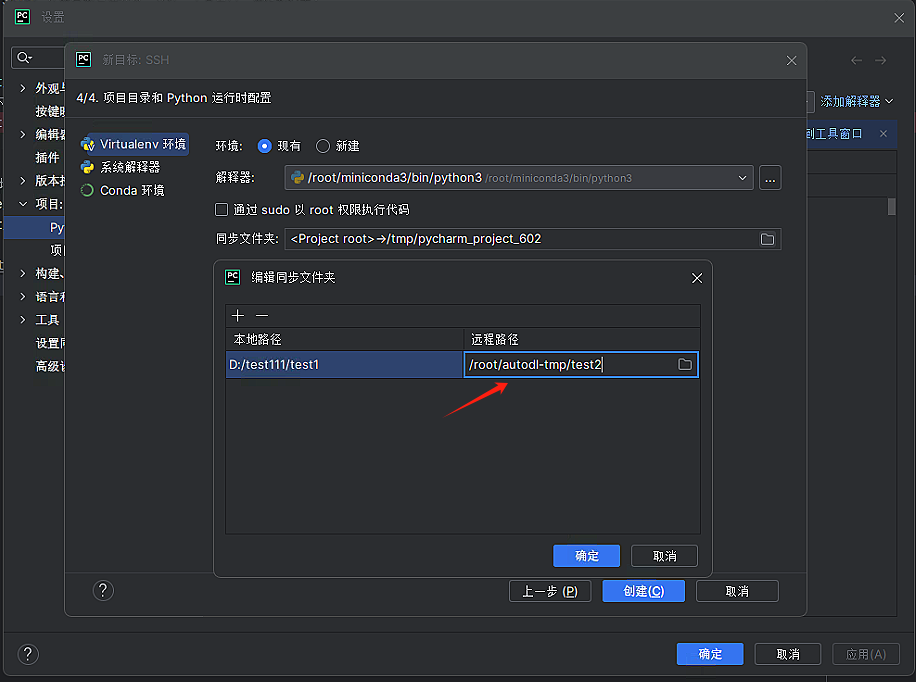The width and height of the screenshot is (916, 682).
Task: Confirm Settings window with OK button
Action: 710,654
